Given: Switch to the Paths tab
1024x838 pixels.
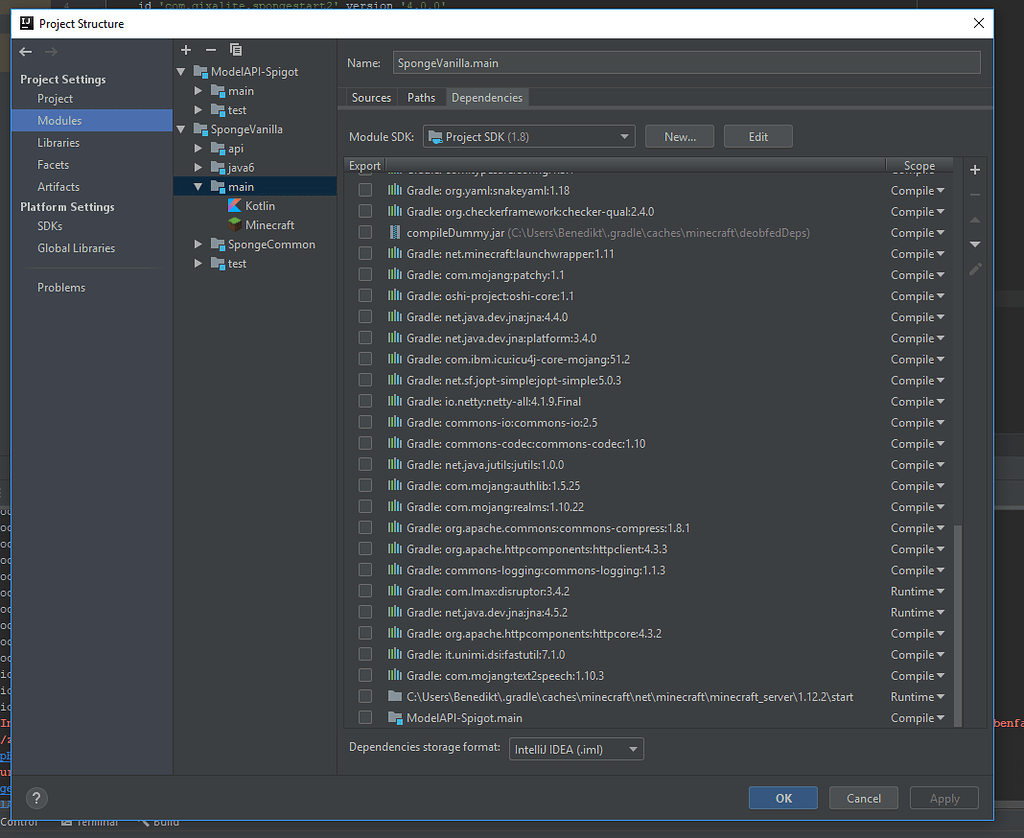Looking at the screenshot, I should tap(421, 98).
